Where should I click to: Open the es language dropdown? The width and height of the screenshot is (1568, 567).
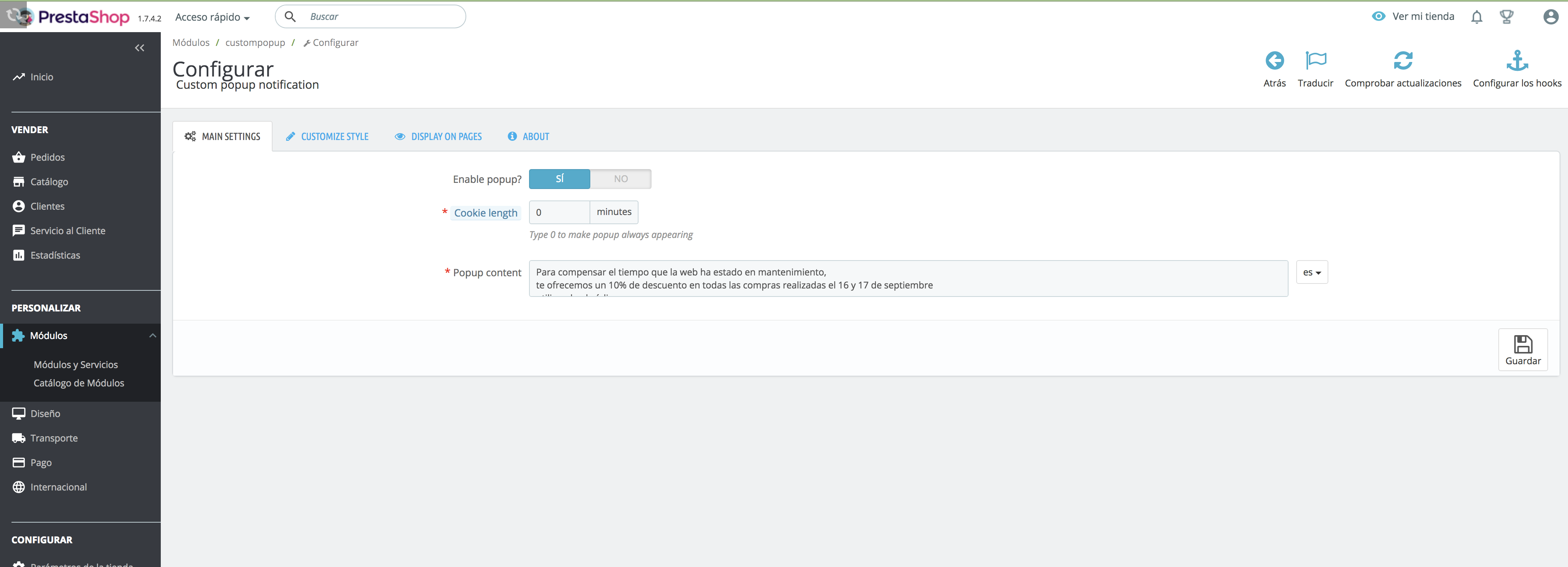coord(1311,272)
